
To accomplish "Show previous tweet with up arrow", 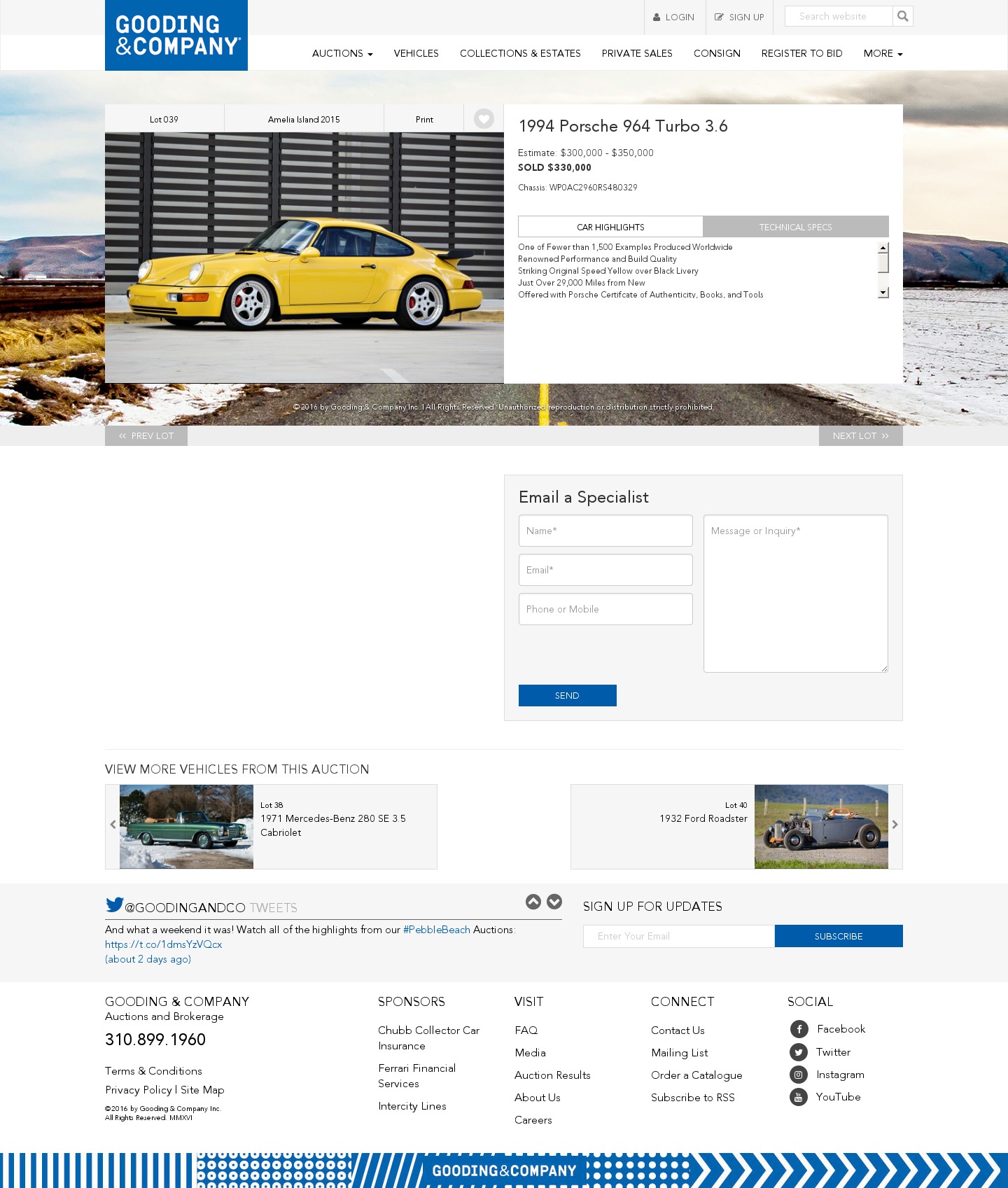I will [x=533, y=902].
